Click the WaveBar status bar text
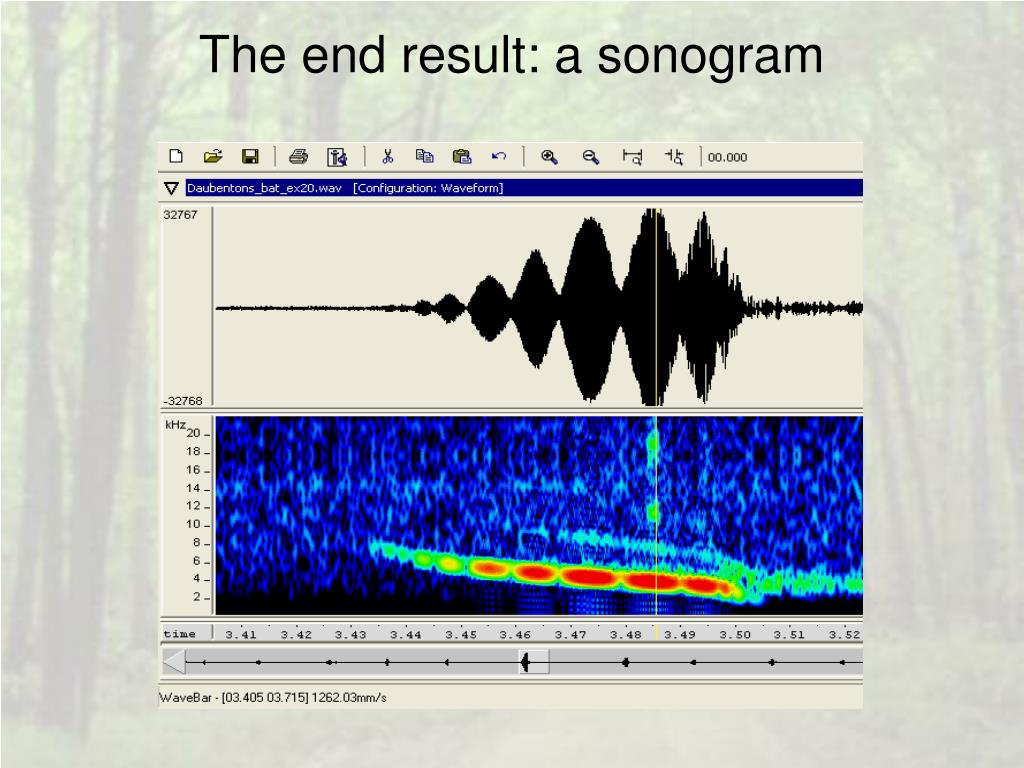 tap(273, 697)
